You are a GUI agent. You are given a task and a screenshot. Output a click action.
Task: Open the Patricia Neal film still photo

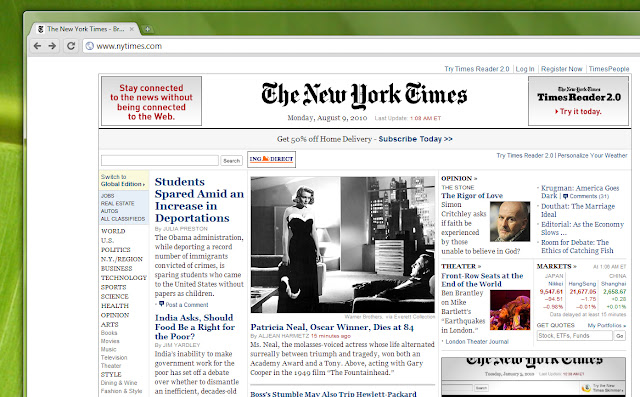pyautogui.click(x=343, y=244)
